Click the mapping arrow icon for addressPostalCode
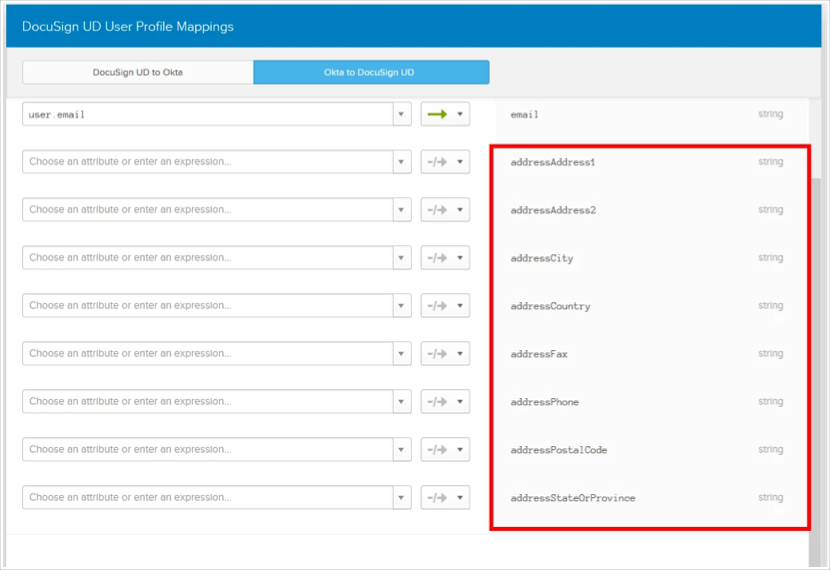 pos(437,450)
